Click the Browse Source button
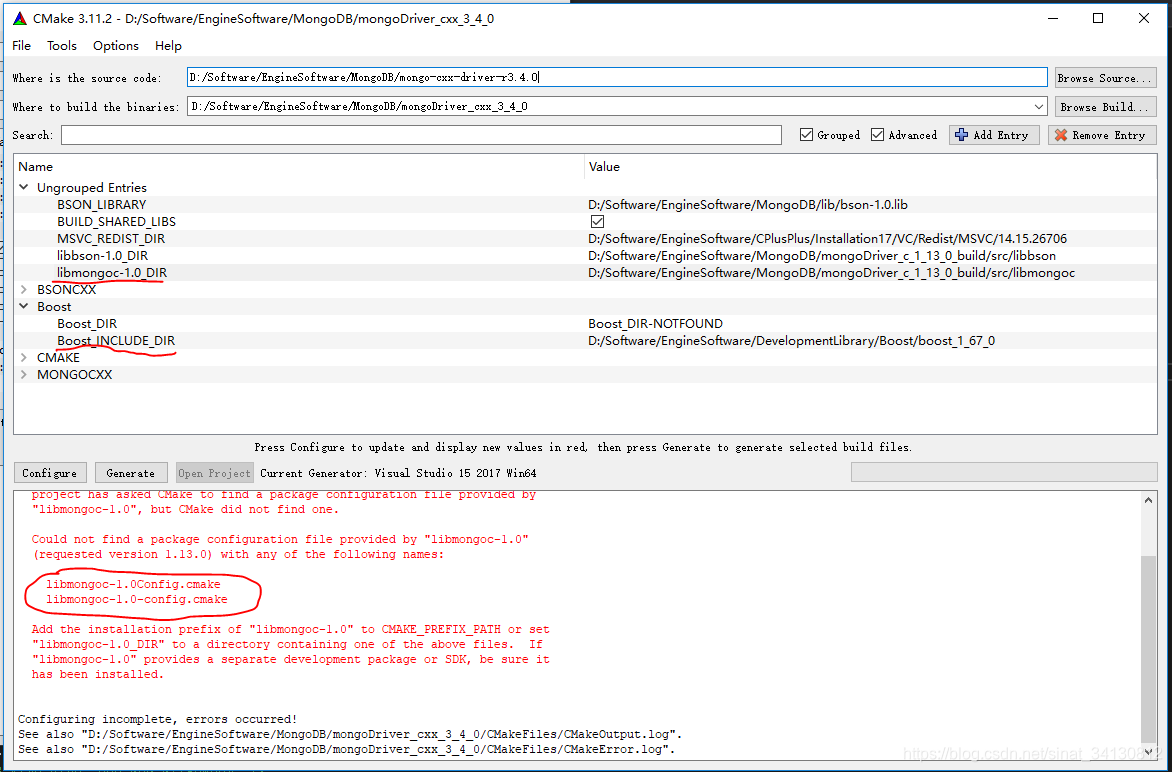This screenshot has height=772, width=1172. coord(1105,78)
